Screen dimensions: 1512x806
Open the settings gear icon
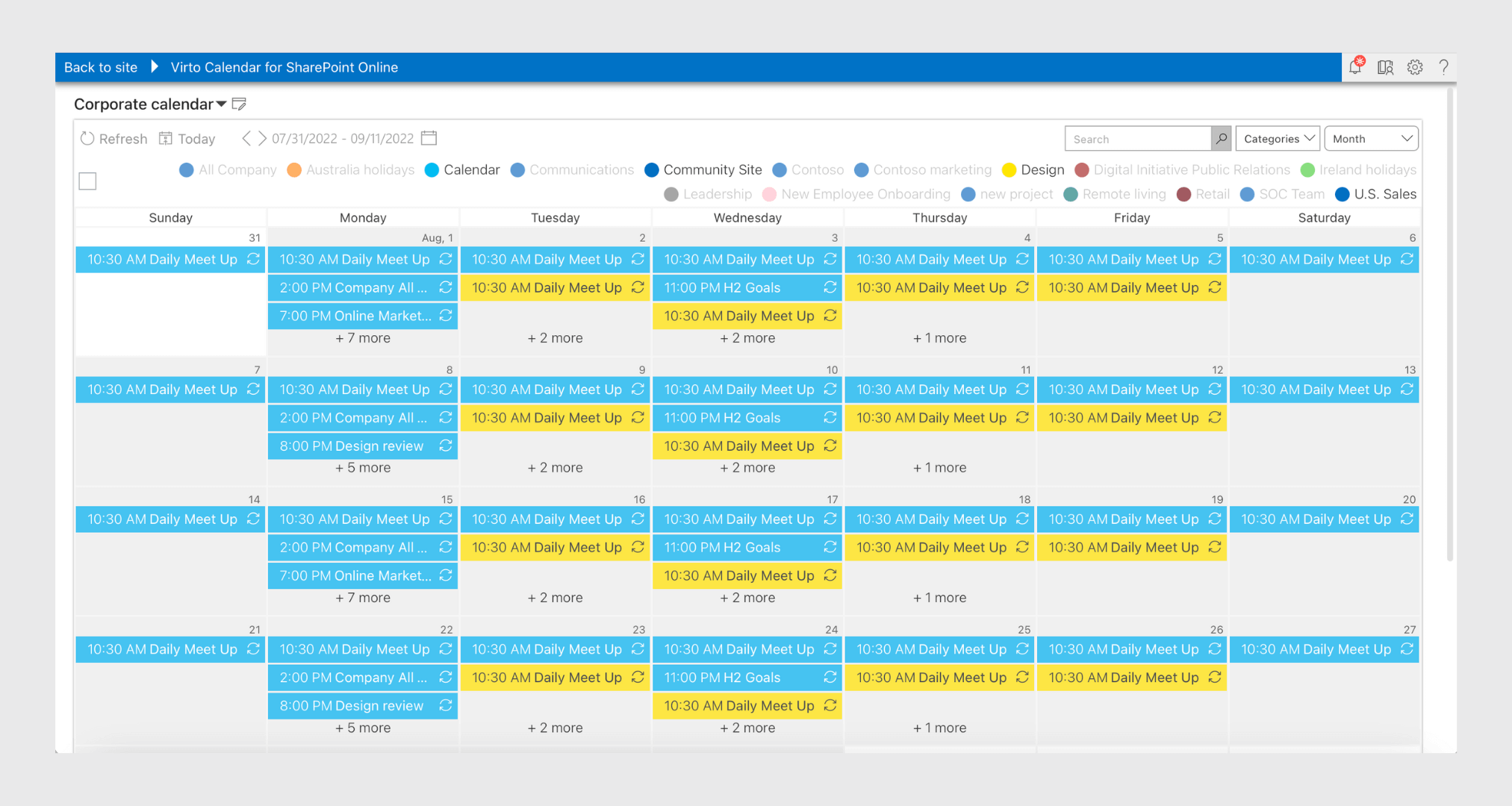click(1415, 67)
